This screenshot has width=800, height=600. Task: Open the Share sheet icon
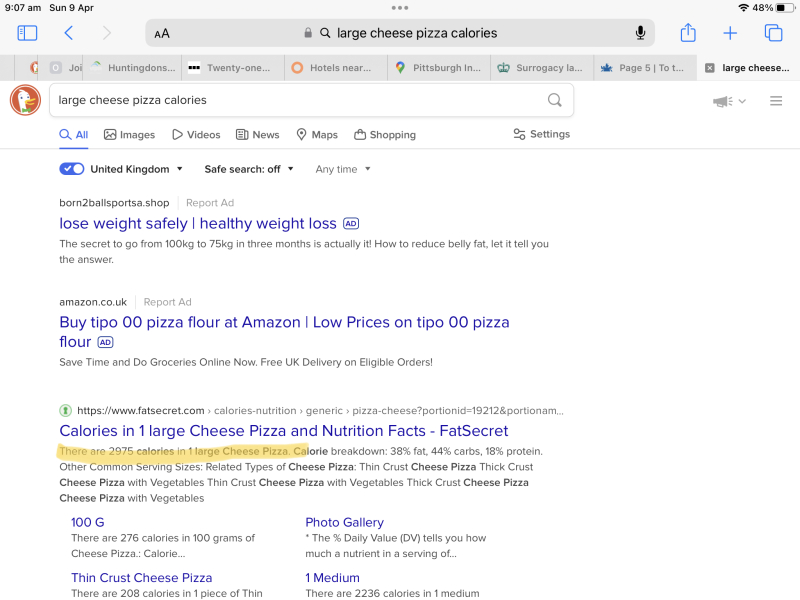pyautogui.click(x=688, y=33)
